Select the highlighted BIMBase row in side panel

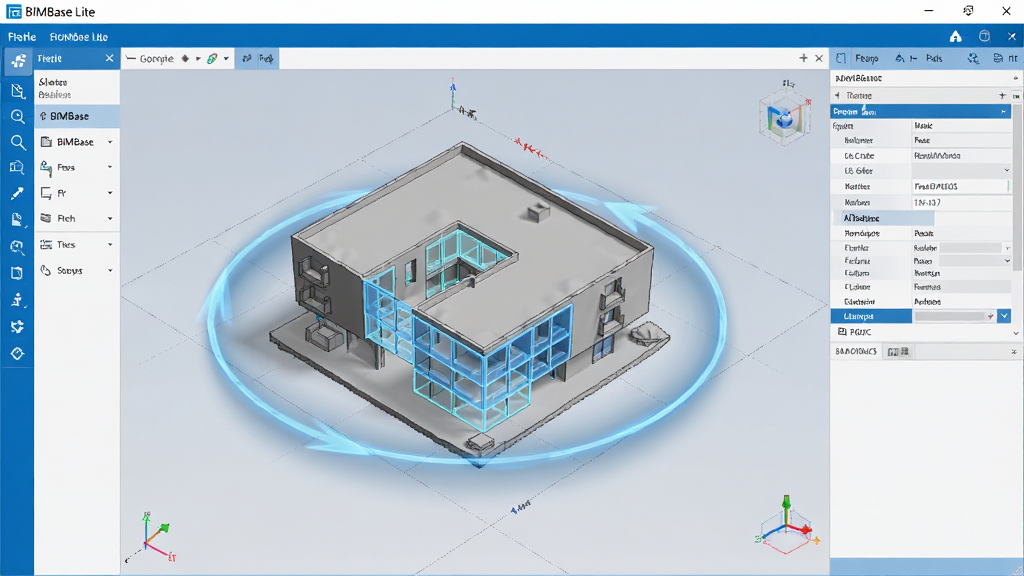[77, 116]
